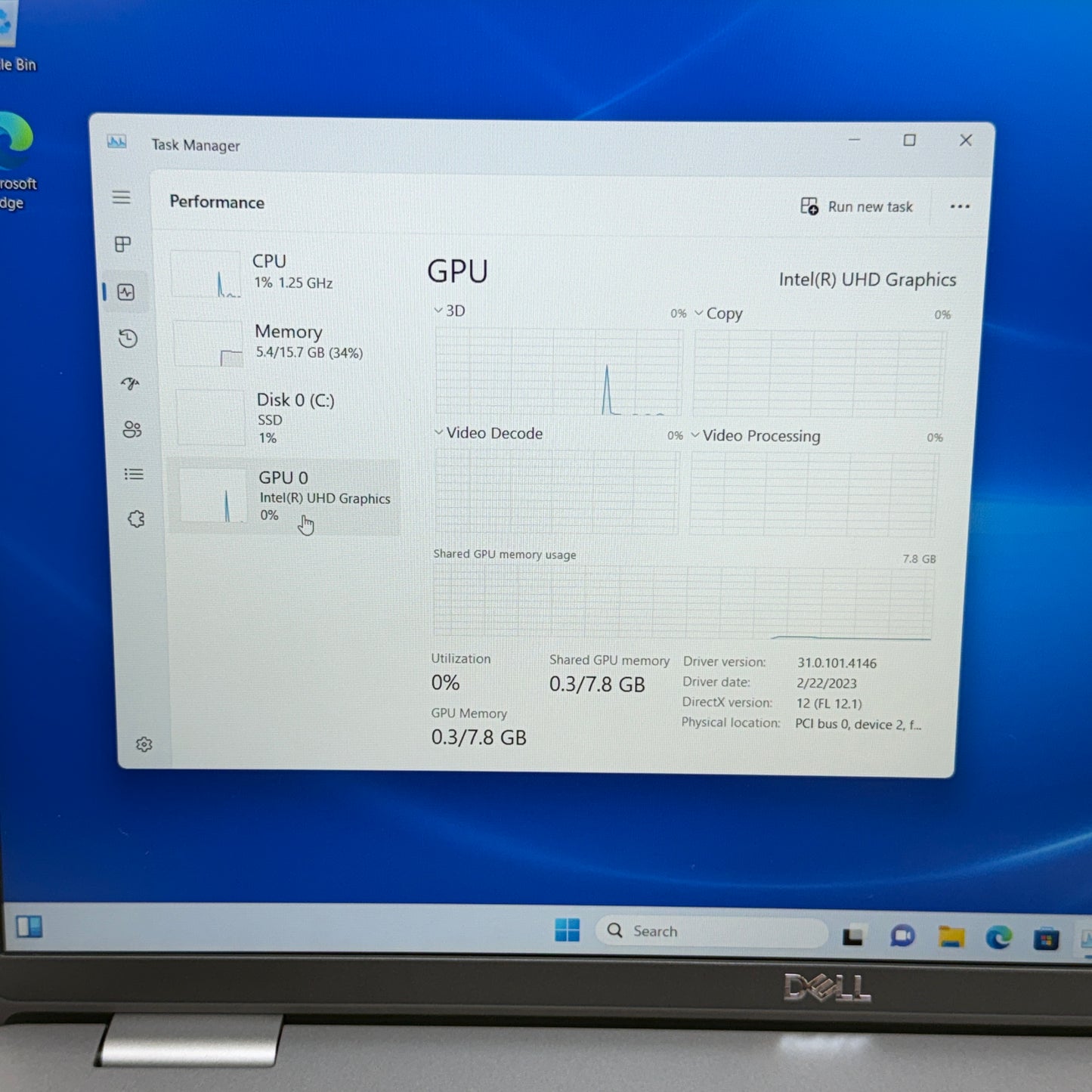Open Task Manager hamburger navigation menu
Viewport: 1092px width, 1092px height.
(x=121, y=197)
